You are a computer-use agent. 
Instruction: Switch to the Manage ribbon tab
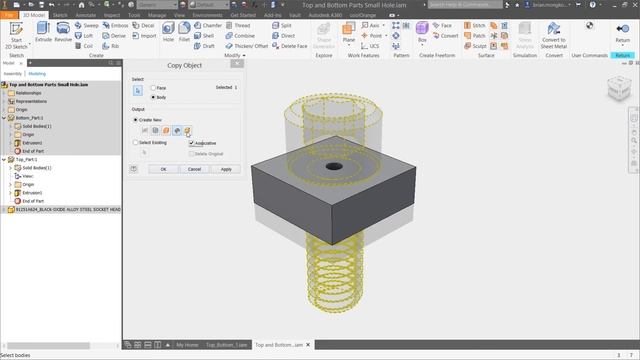tap(157, 15)
